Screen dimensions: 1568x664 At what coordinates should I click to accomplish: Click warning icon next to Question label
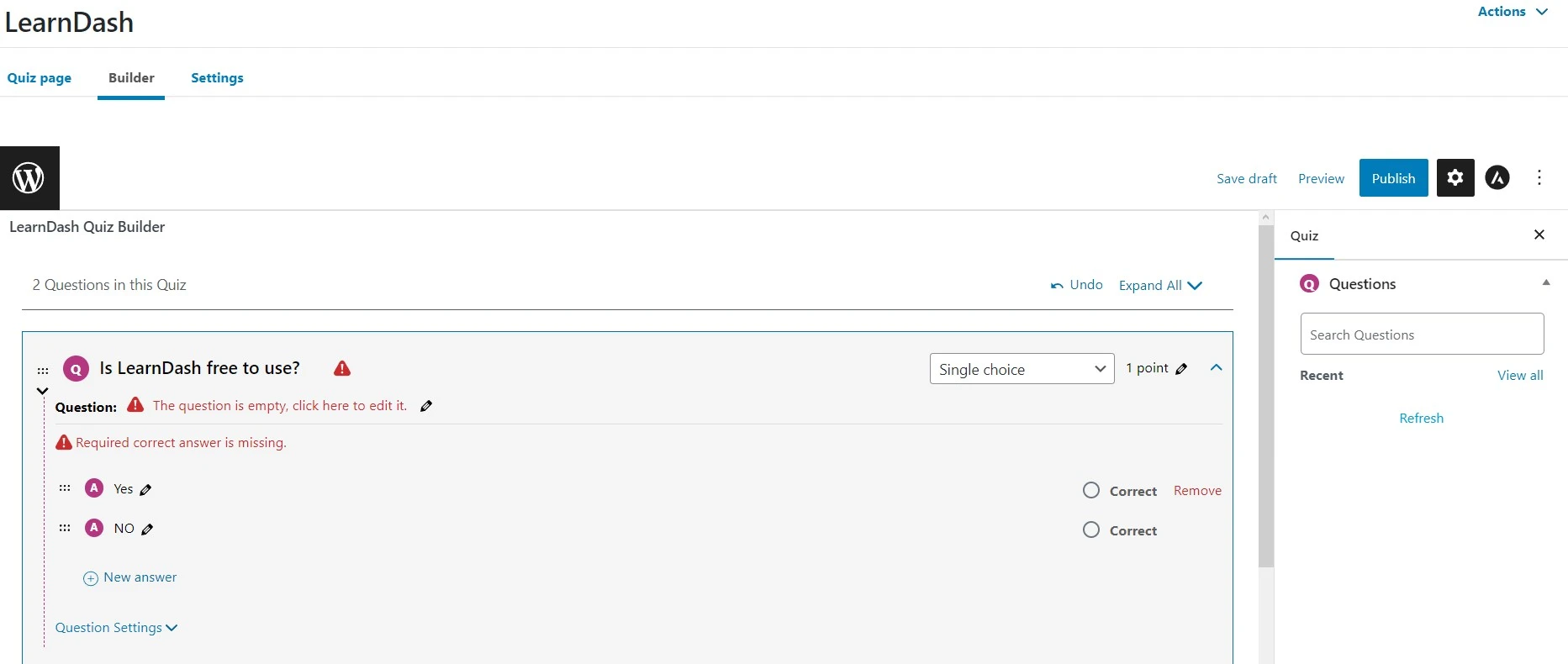[135, 405]
